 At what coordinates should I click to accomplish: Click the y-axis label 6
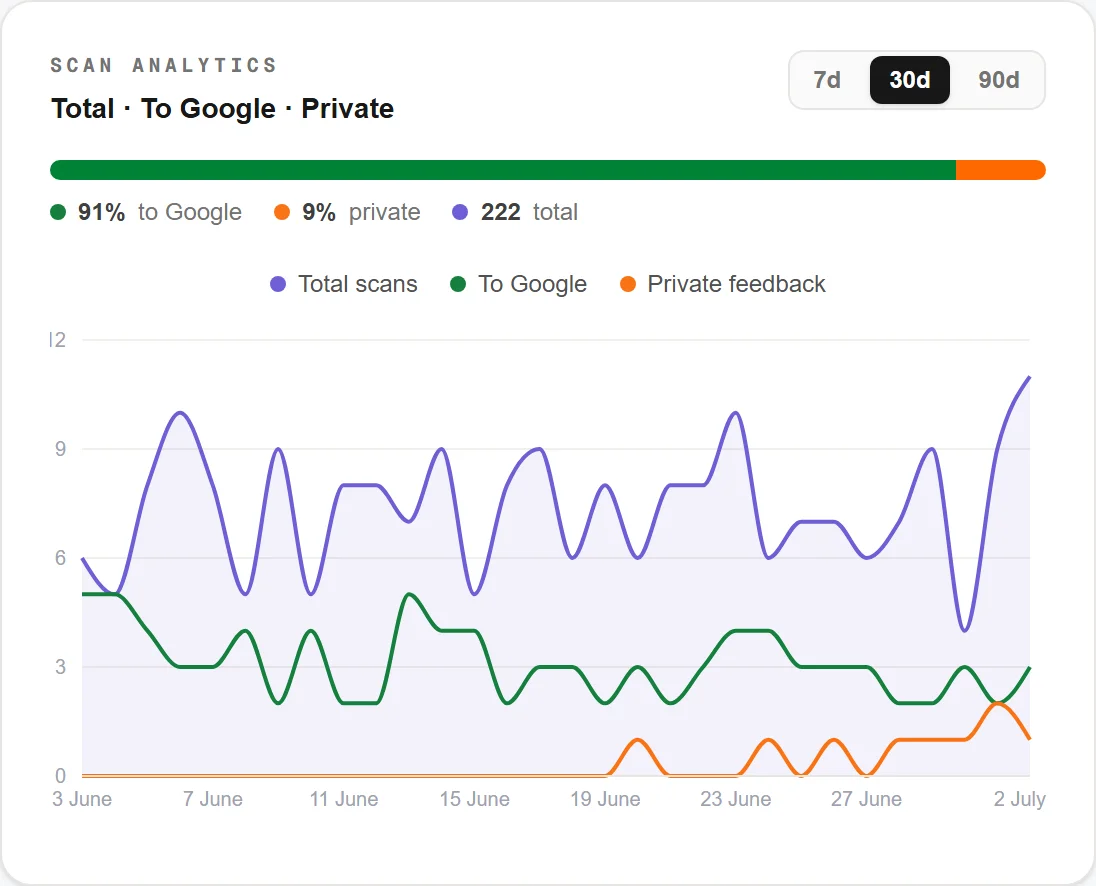pos(60,558)
